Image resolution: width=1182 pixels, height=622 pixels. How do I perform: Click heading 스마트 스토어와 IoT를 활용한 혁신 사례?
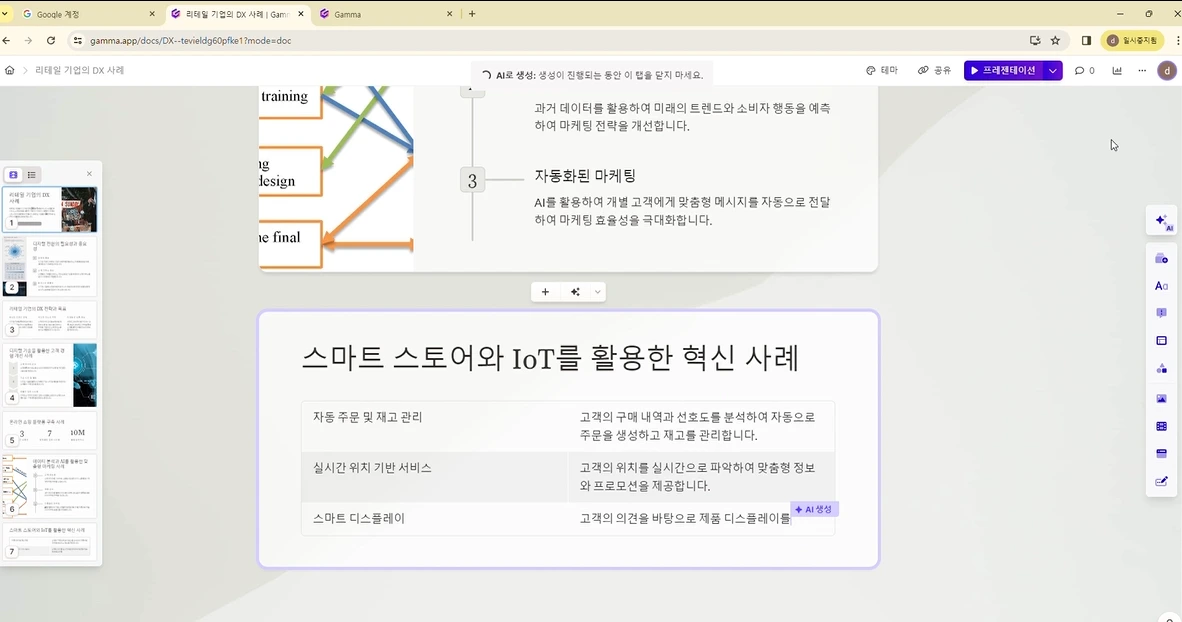point(550,358)
